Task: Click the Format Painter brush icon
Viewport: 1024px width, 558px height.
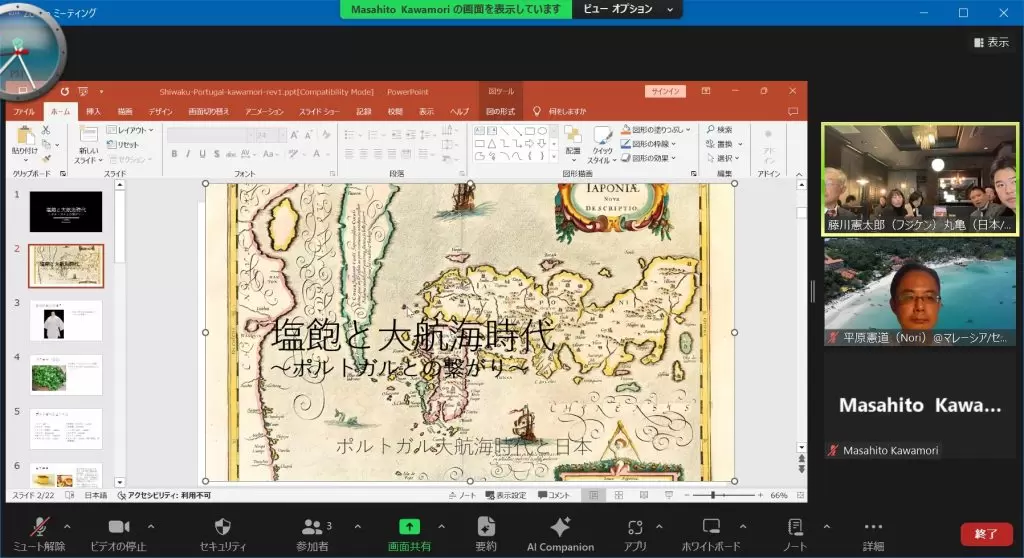Action: pos(46,158)
